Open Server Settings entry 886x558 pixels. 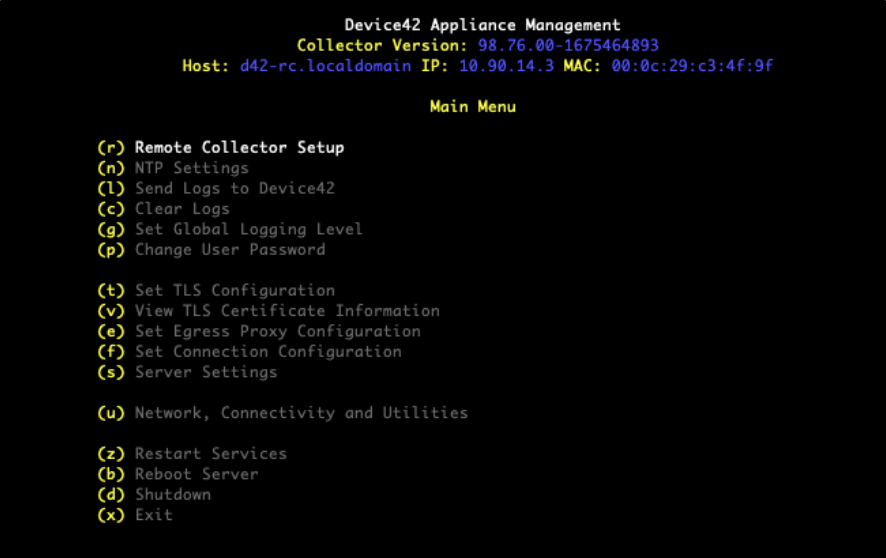point(188,372)
